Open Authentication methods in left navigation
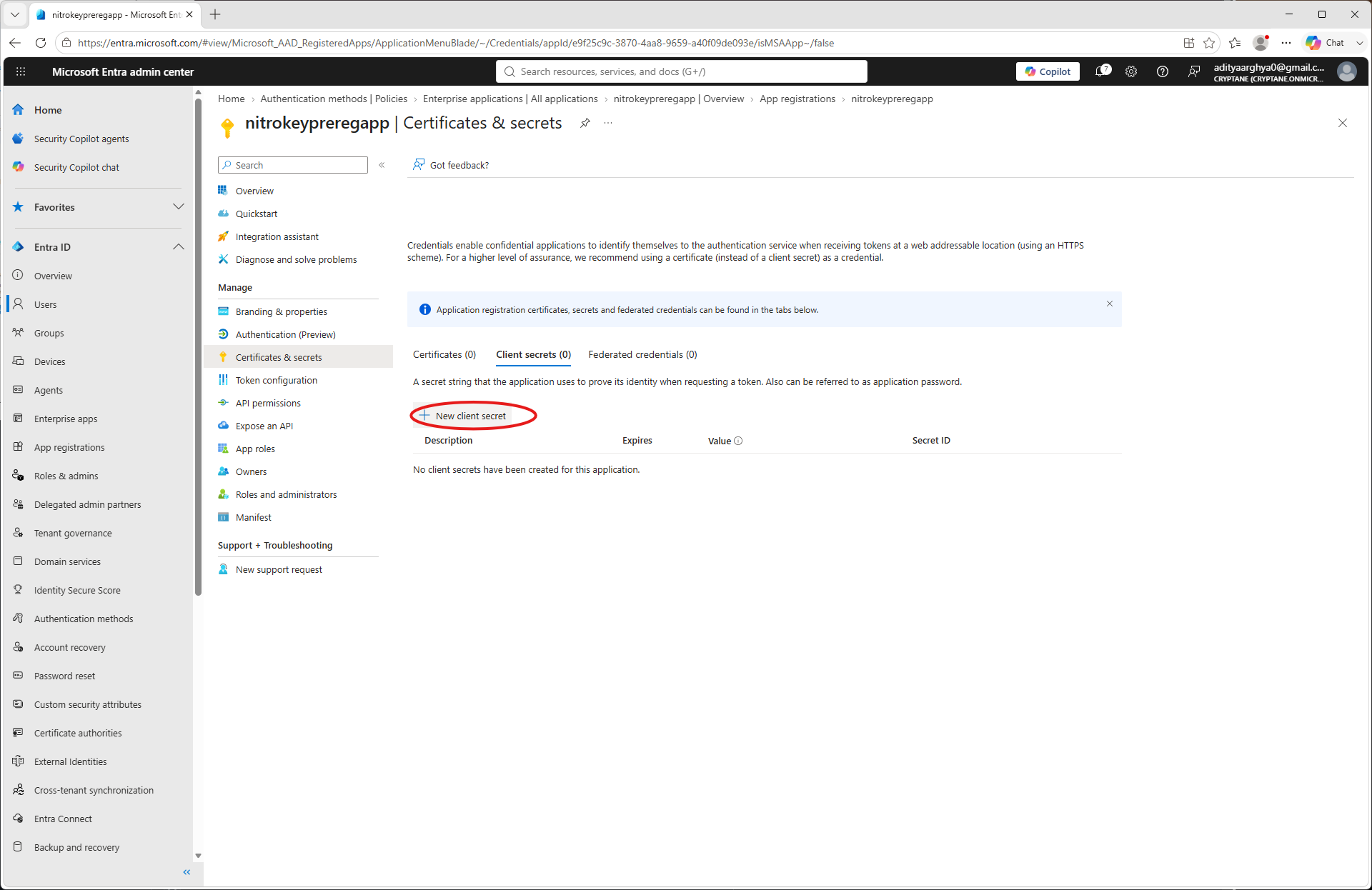The height and width of the screenshot is (890, 1372). point(84,619)
